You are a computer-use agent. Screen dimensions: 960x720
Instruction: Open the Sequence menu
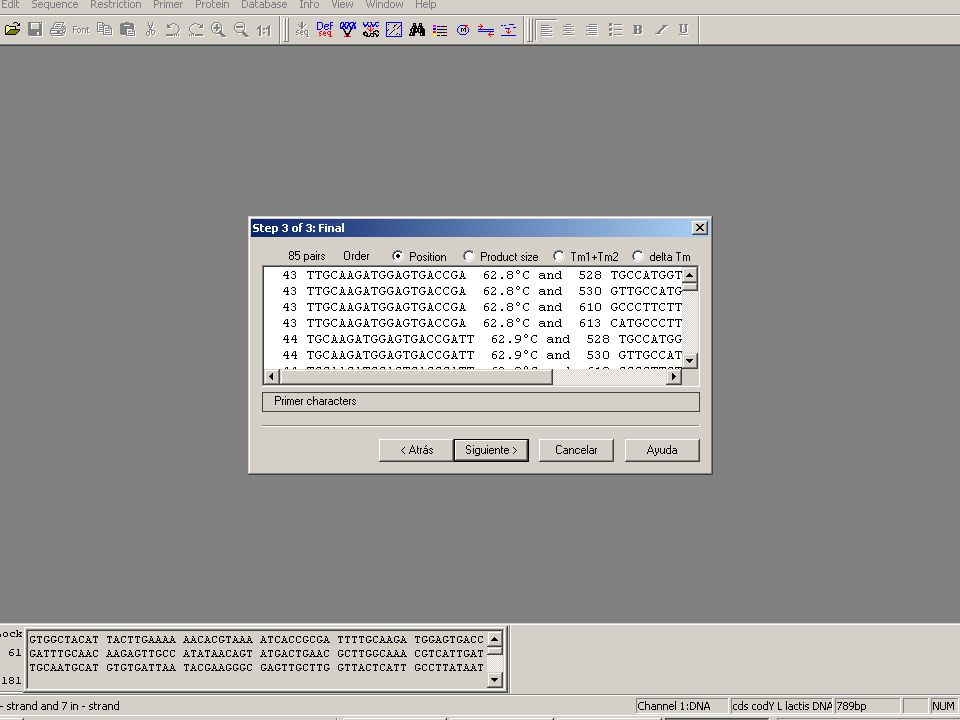click(x=54, y=5)
